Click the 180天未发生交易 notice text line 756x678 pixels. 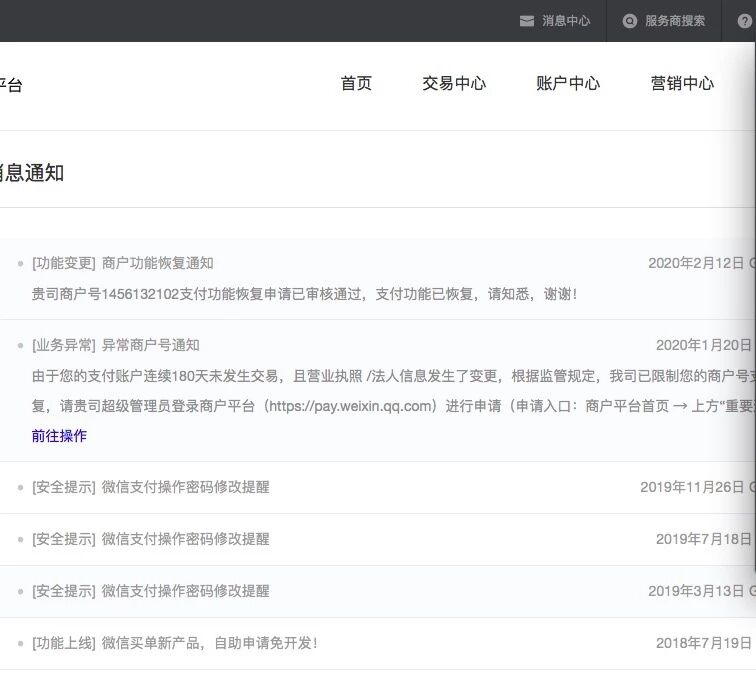(x=393, y=376)
